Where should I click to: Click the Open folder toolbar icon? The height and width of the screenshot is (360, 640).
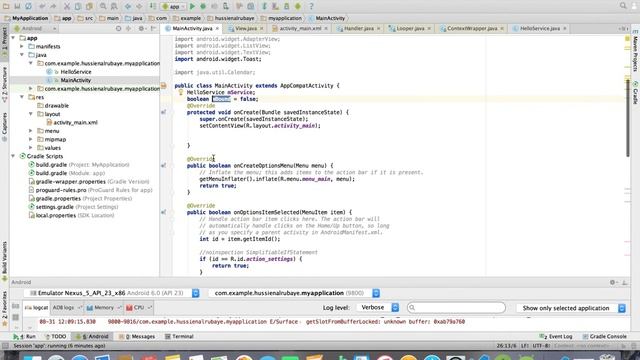click(x=6, y=6)
